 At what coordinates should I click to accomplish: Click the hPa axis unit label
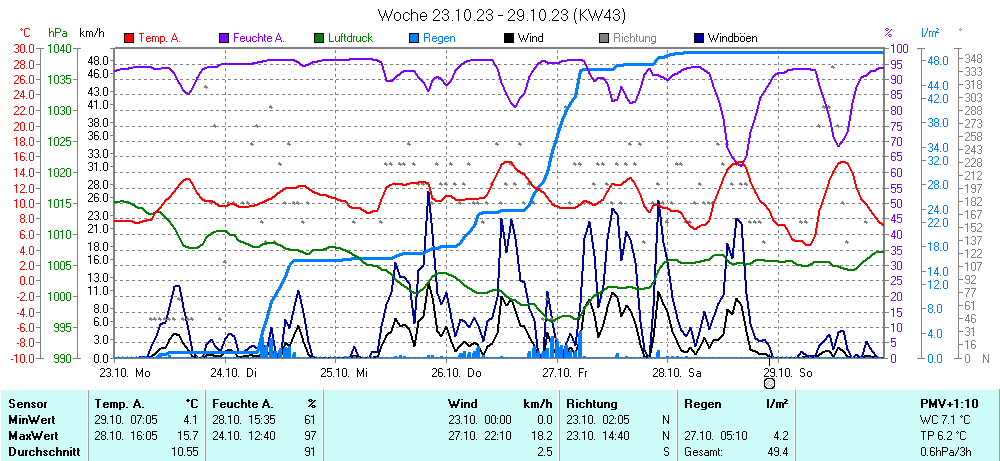coord(59,33)
